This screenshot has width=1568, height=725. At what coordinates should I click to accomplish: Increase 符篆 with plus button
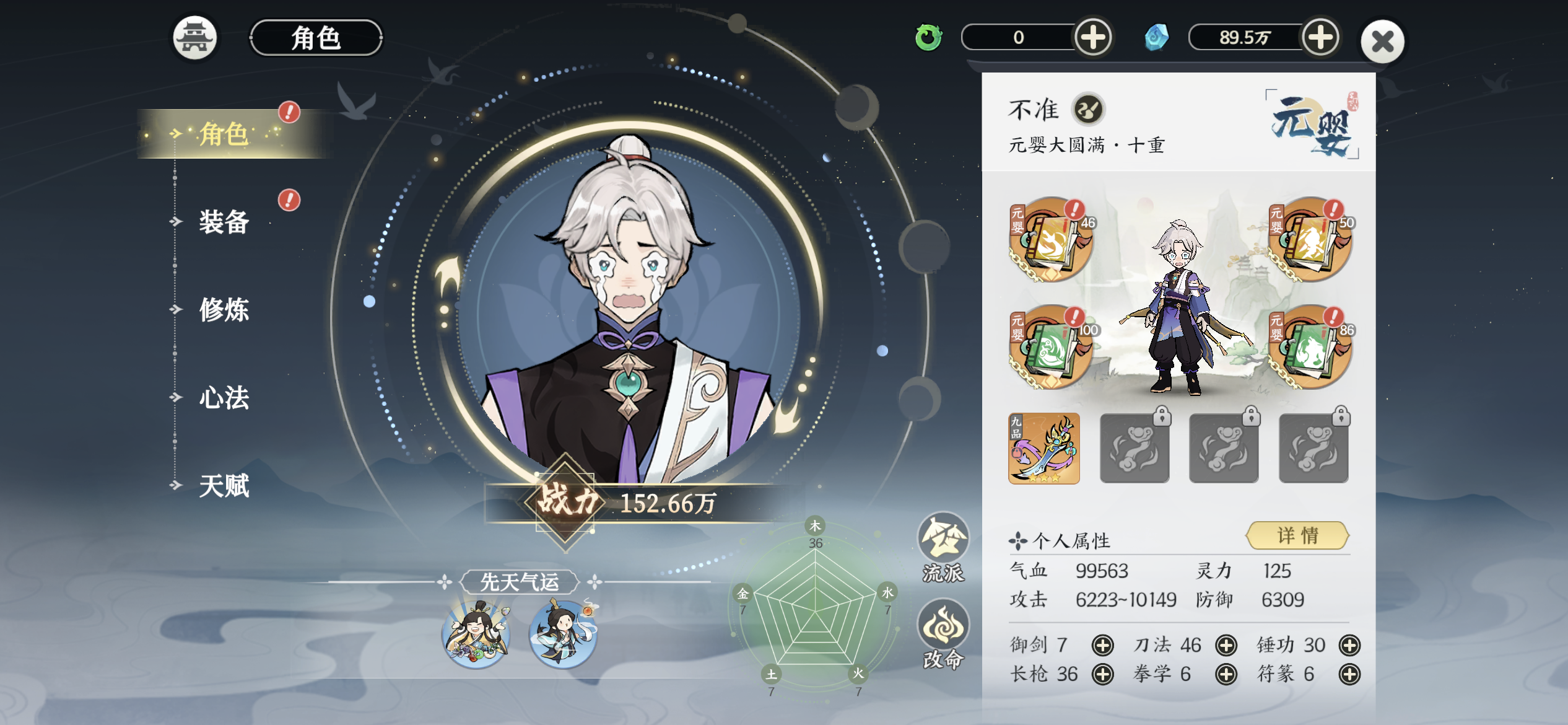[x=1349, y=674]
